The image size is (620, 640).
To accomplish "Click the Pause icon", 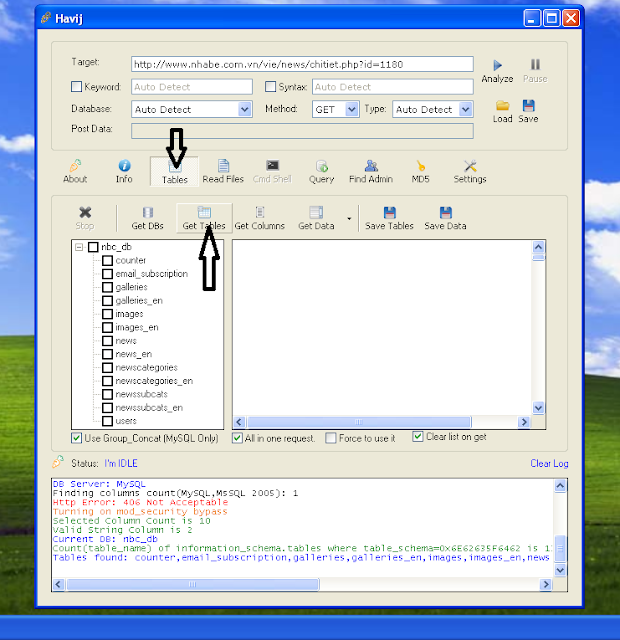I will [535, 64].
